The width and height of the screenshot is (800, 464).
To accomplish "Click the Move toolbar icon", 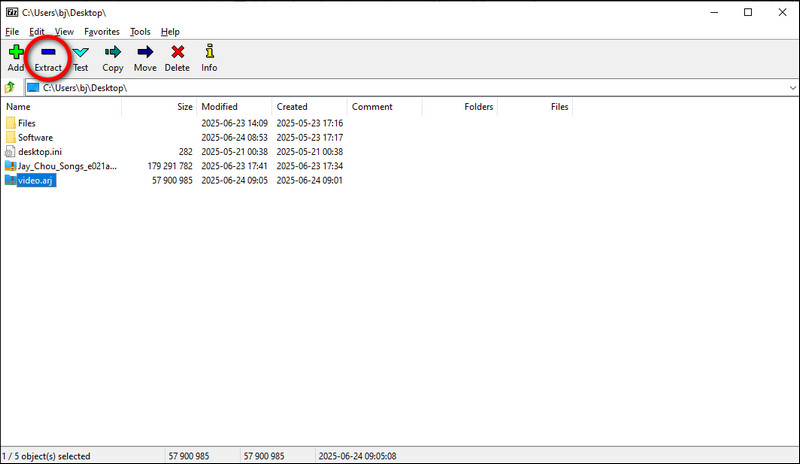I will (145, 58).
